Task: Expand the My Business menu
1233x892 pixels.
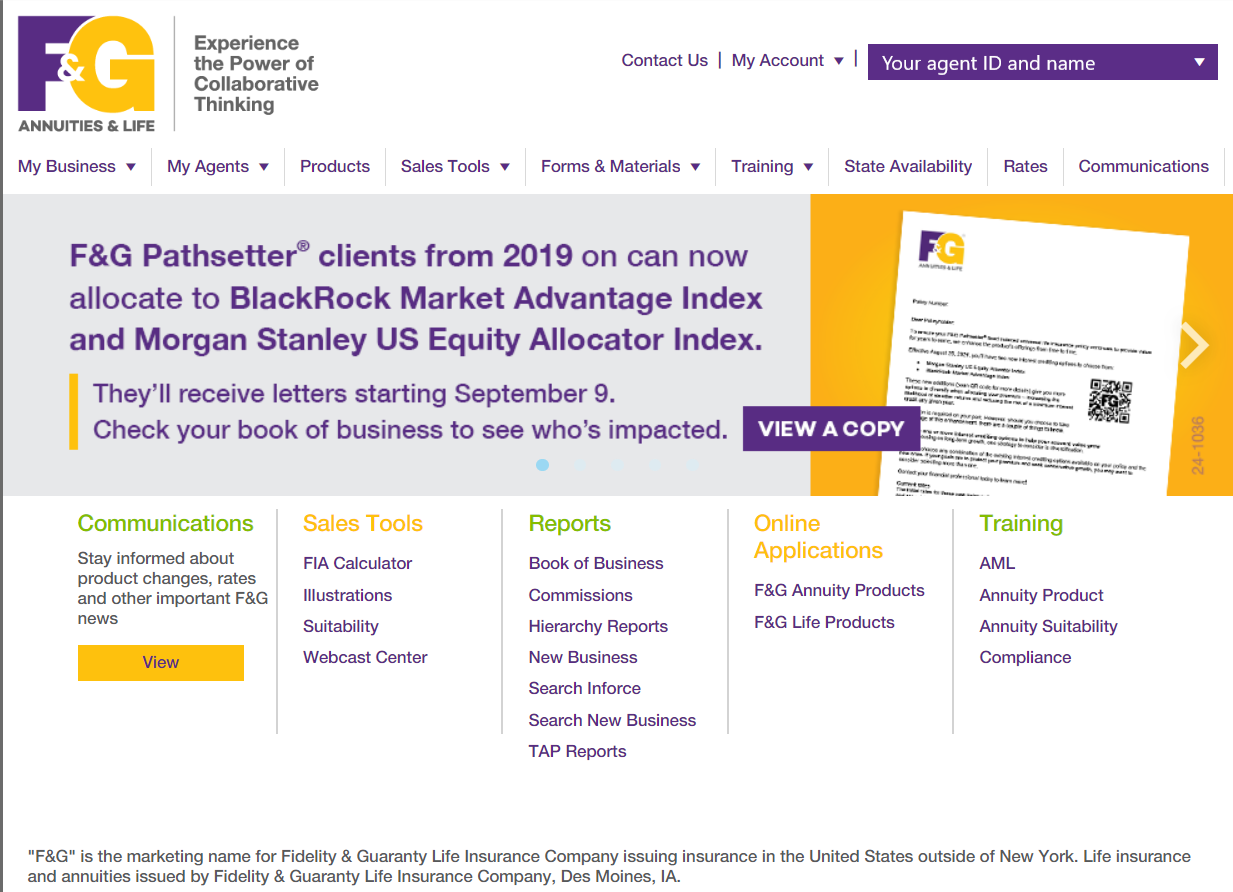Action: click(x=77, y=166)
